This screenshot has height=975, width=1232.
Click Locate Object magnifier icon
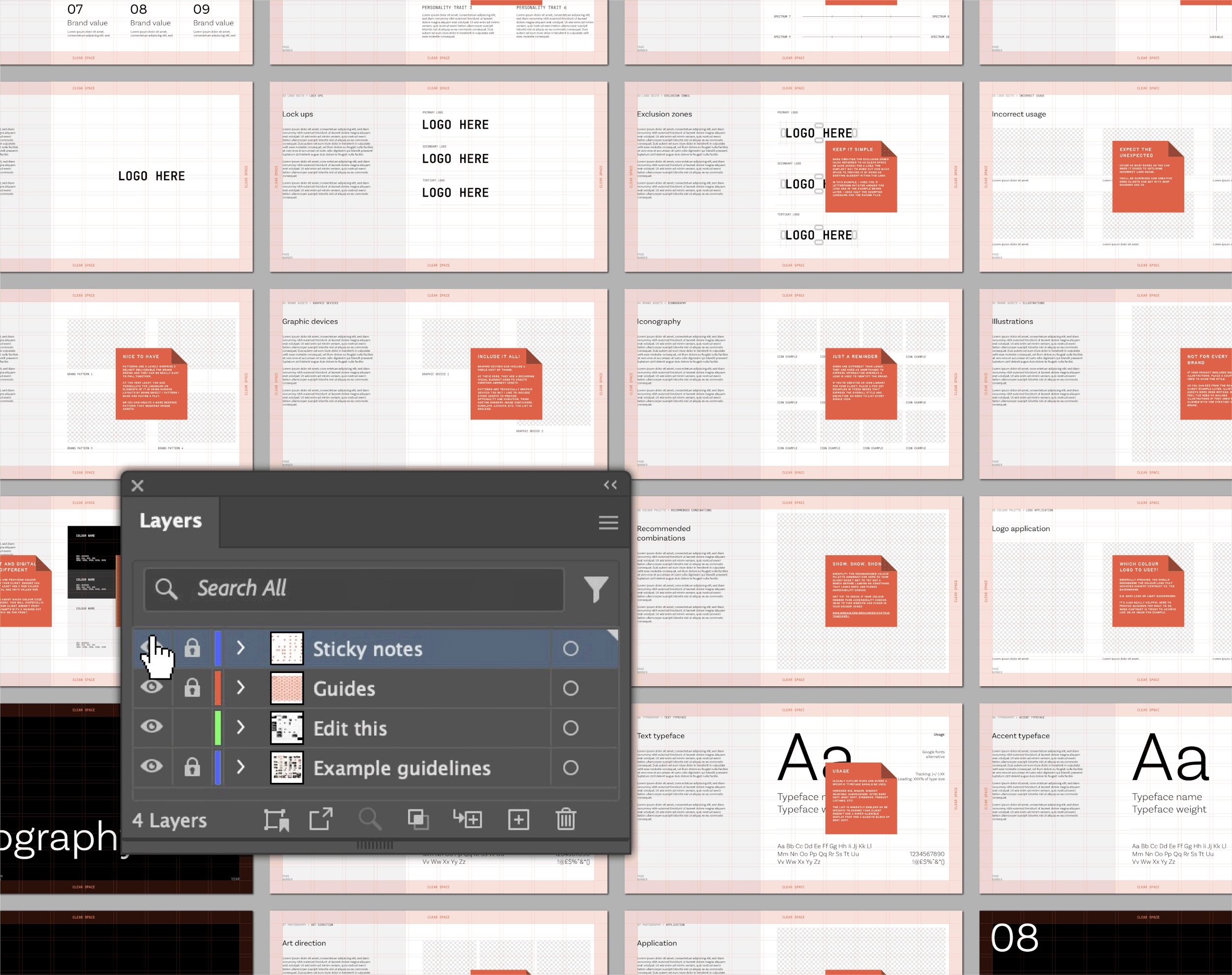coord(370,819)
